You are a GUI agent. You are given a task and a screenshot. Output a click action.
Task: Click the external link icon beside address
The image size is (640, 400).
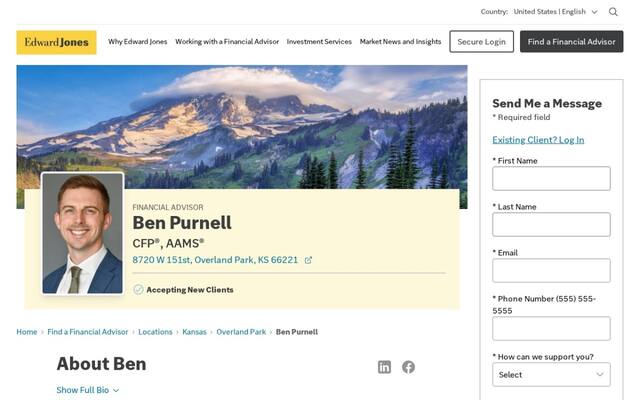pos(308,260)
